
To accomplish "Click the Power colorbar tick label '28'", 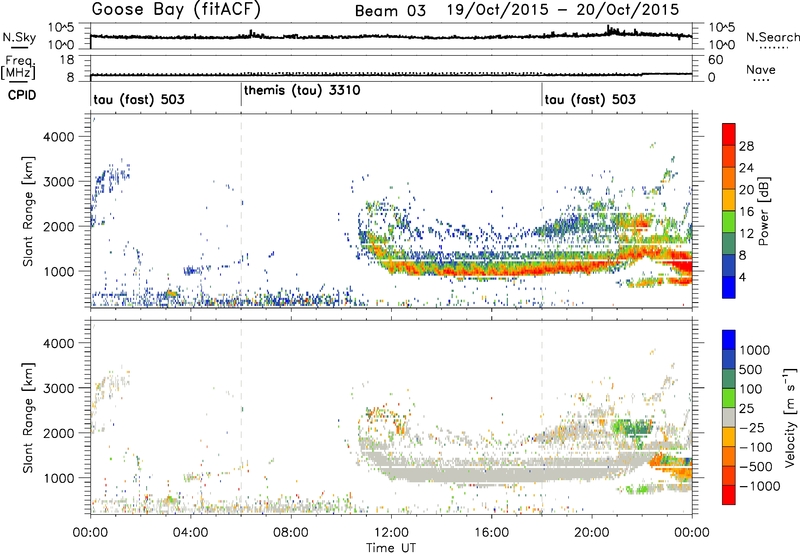I will tap(746, 146).
